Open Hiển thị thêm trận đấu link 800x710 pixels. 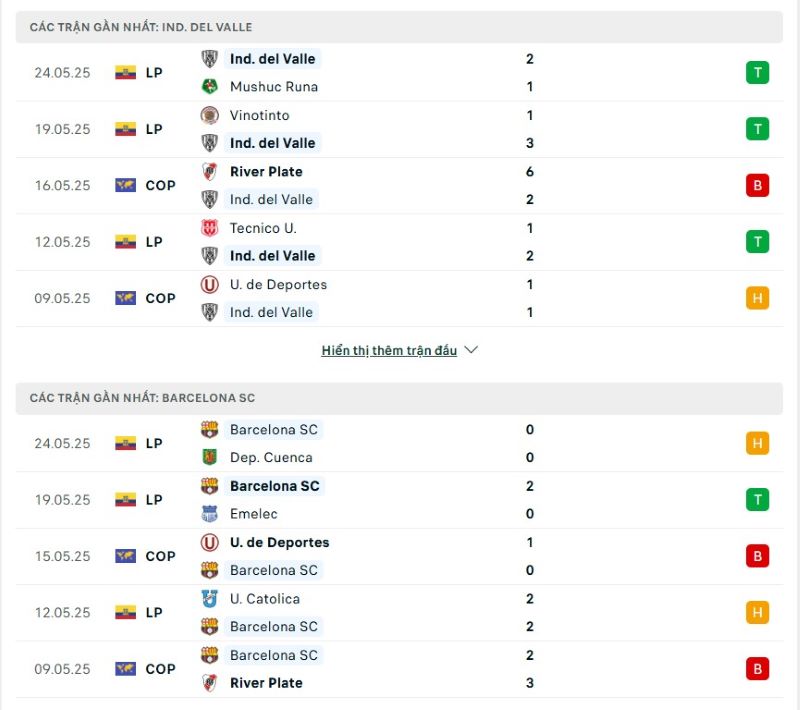(389, 350)
